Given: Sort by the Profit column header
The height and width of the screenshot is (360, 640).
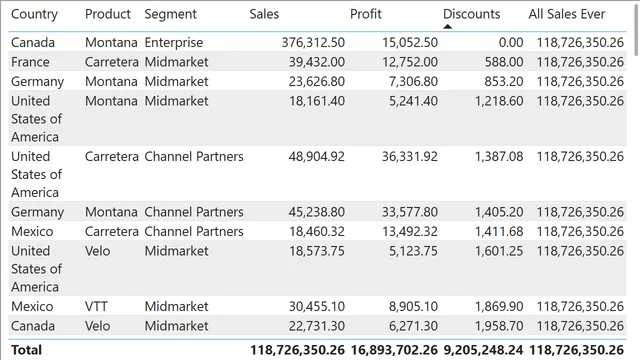Looking at the screenshot, I should (366, 14).
